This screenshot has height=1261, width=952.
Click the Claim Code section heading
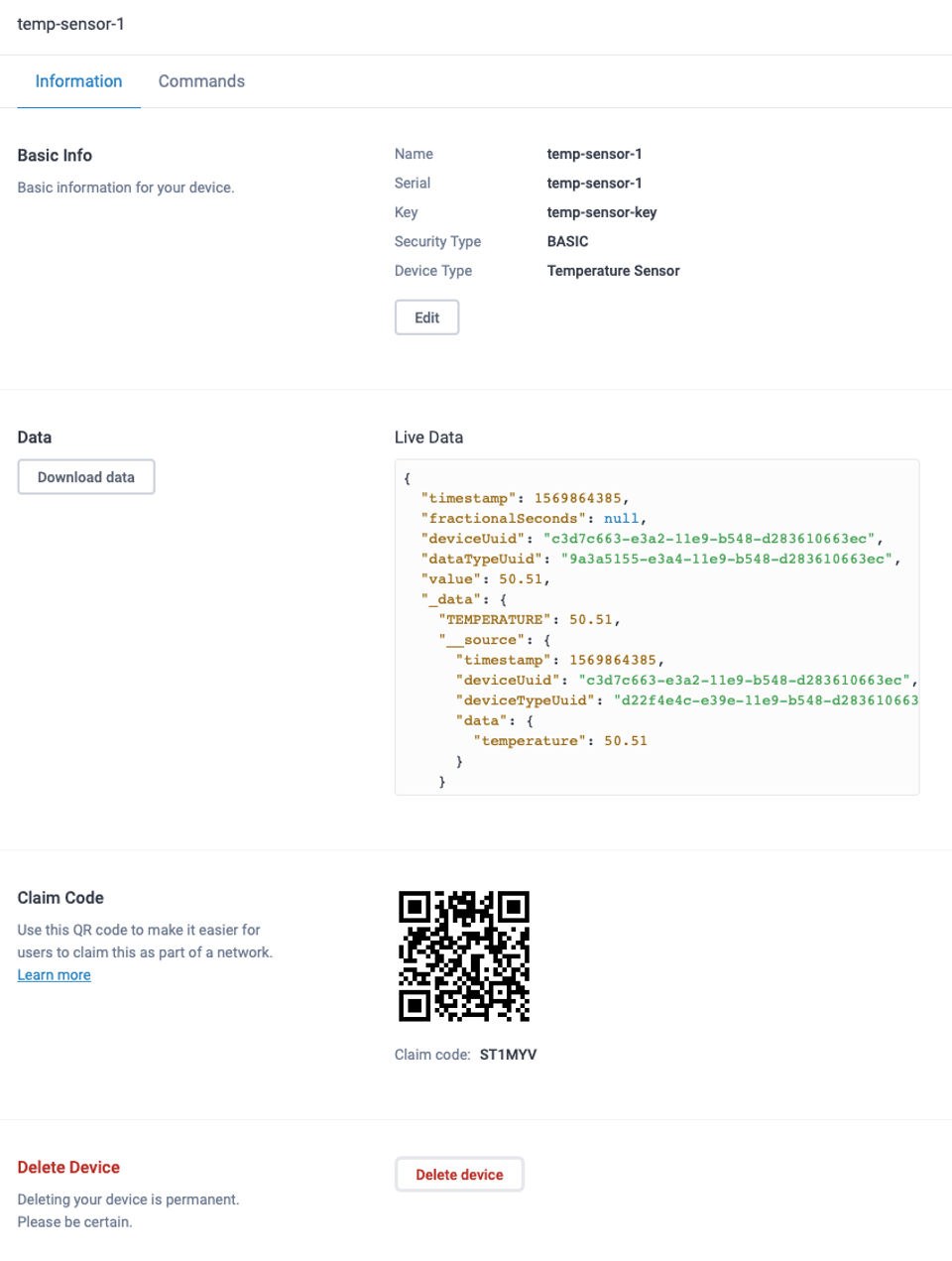(60, 898)
